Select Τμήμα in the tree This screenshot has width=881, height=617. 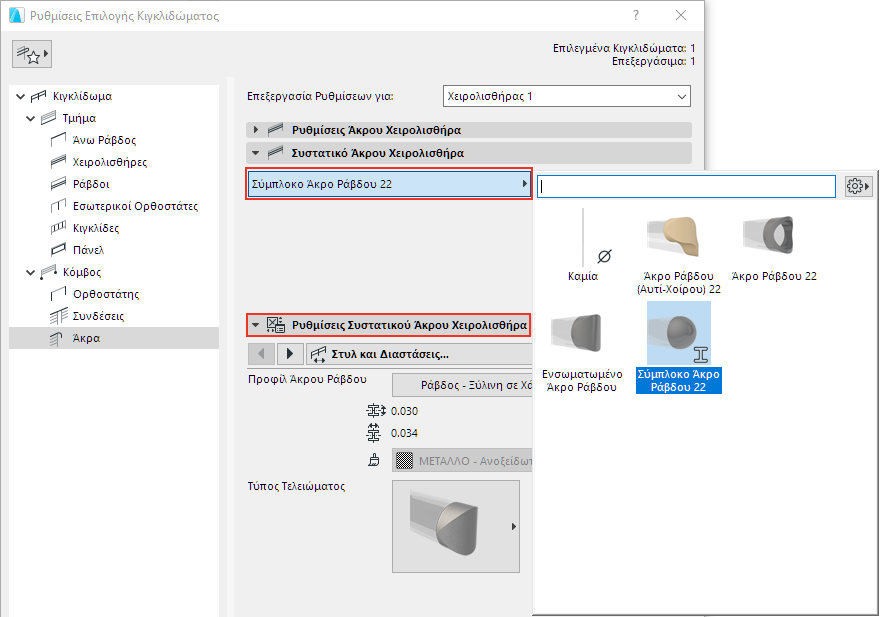[x=79, y=118]
